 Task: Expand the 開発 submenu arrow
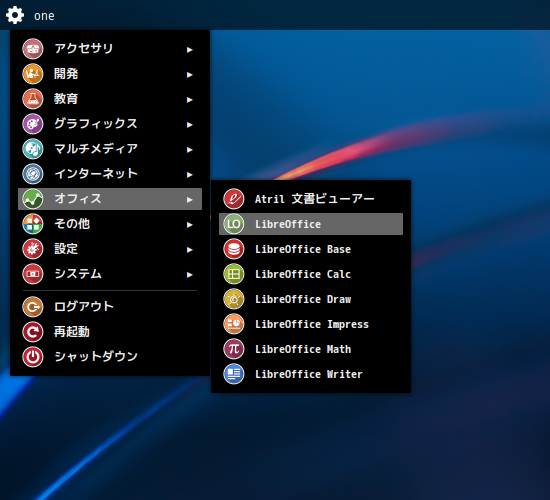click(190, 75)
